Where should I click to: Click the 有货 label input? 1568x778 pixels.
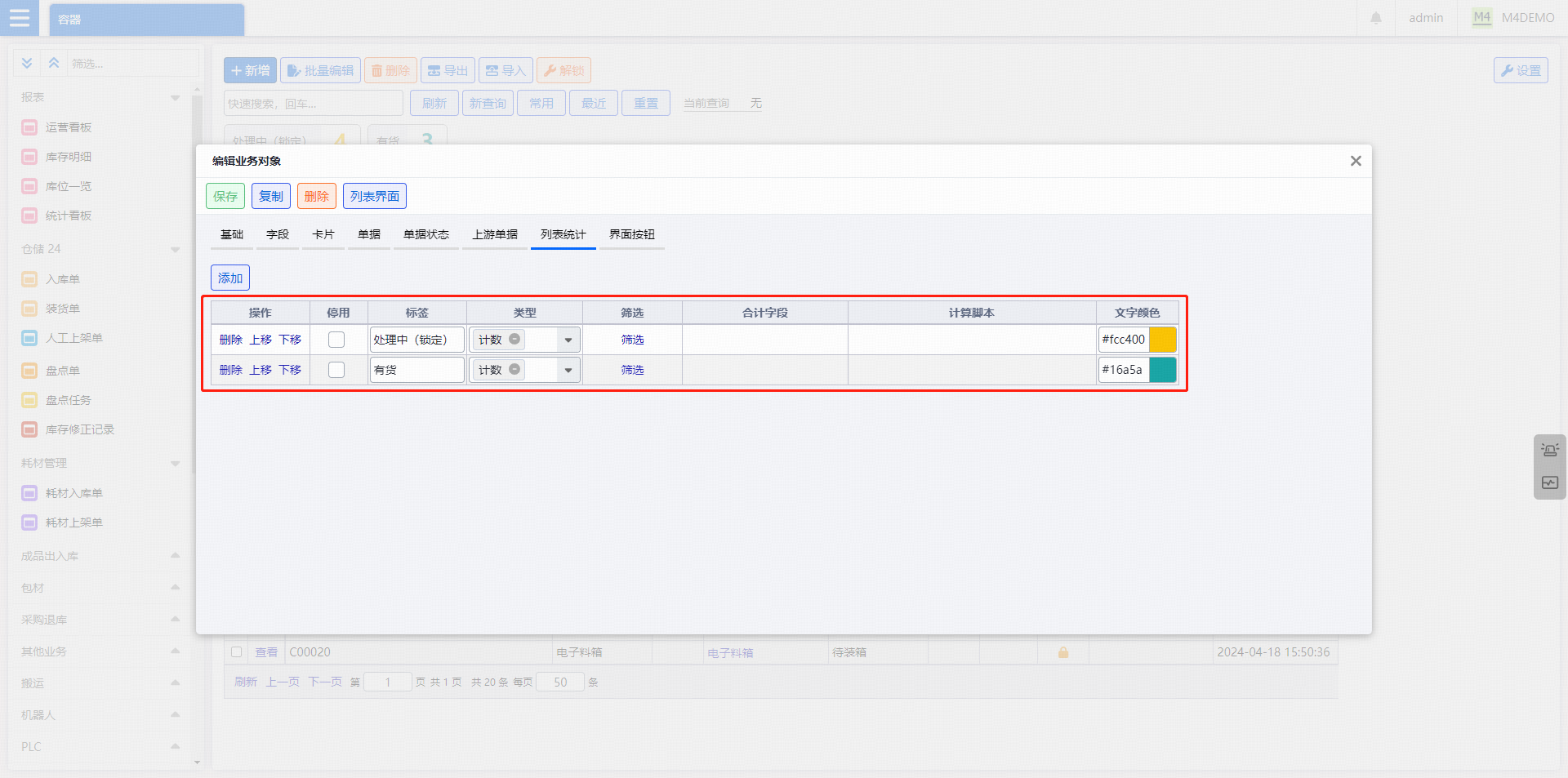coord(417,370)
